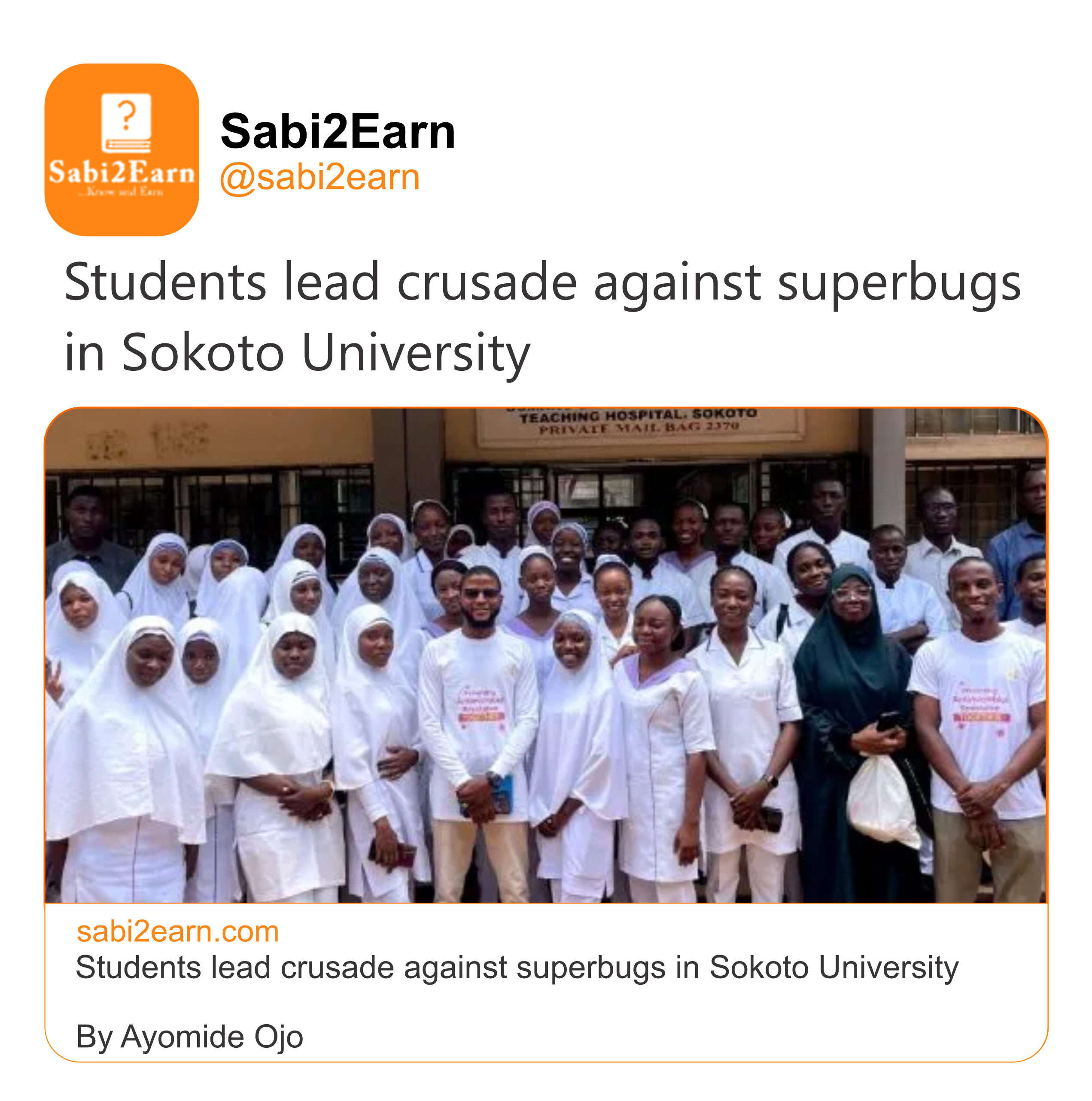Visit the sabi2earn.com domain link
This screenshot has height=1101, width=1092.
177,931
